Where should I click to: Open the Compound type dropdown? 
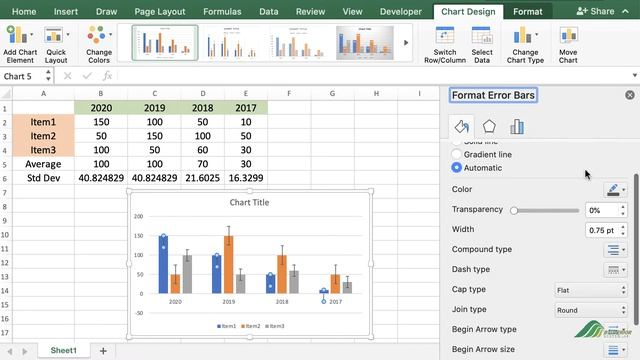(x=616, y=249)
